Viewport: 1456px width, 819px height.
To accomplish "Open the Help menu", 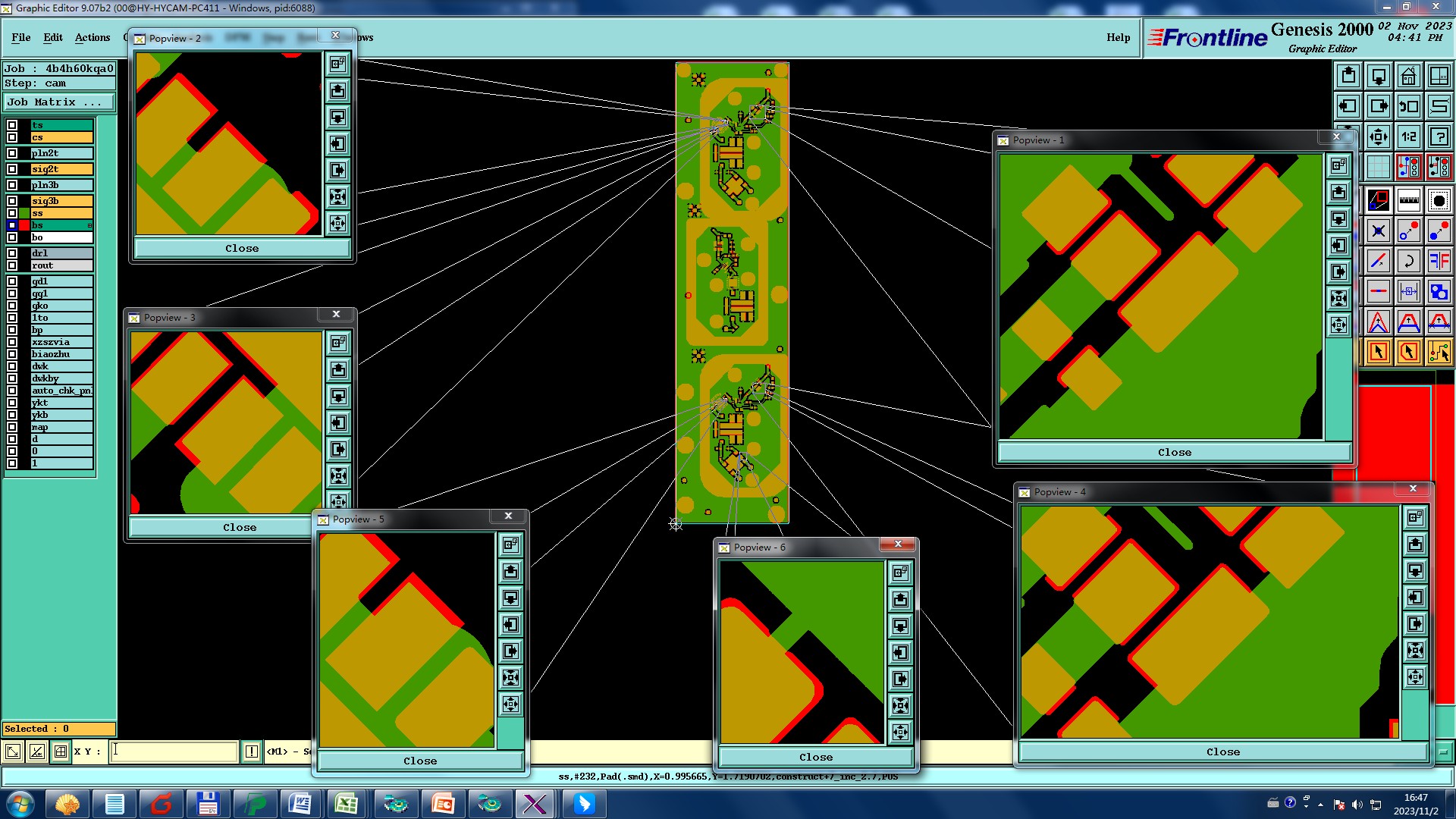I will click(x=1118, y=37).
